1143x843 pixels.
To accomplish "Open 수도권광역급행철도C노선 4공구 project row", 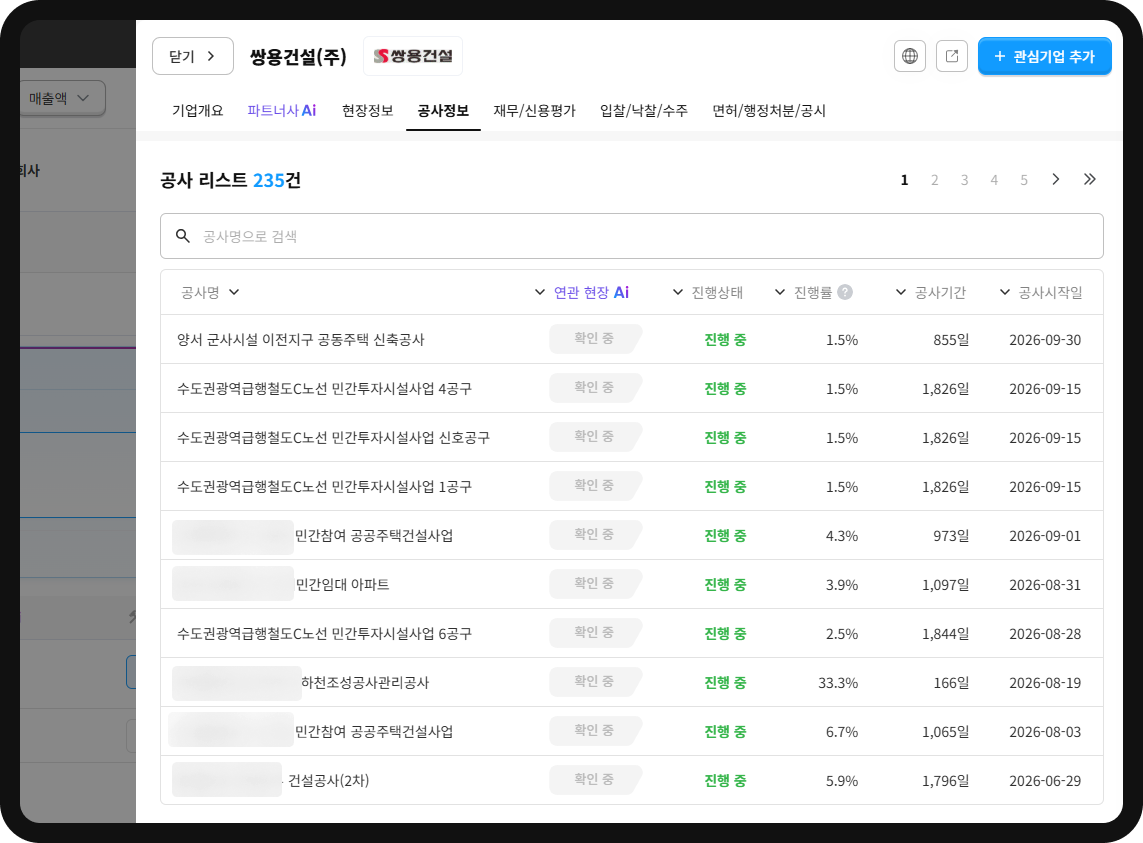I will 631,388.
